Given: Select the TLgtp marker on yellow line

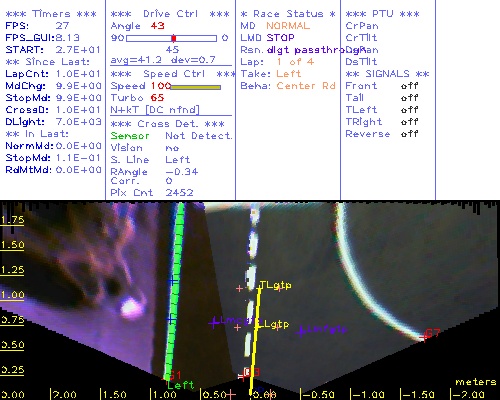Looking at the screenshot, I should pos(275,285).
